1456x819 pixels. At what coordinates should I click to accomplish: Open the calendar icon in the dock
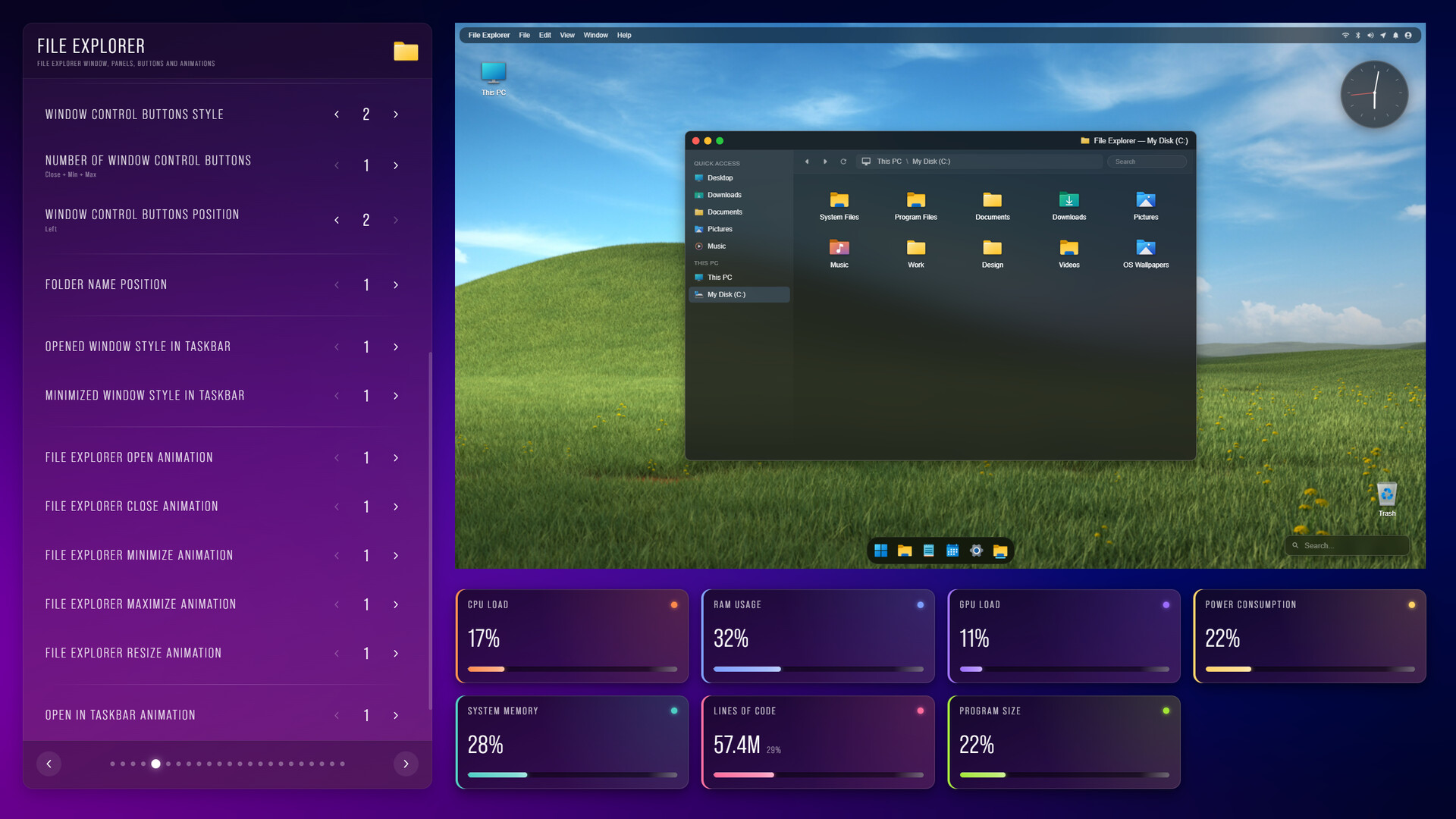952,551
